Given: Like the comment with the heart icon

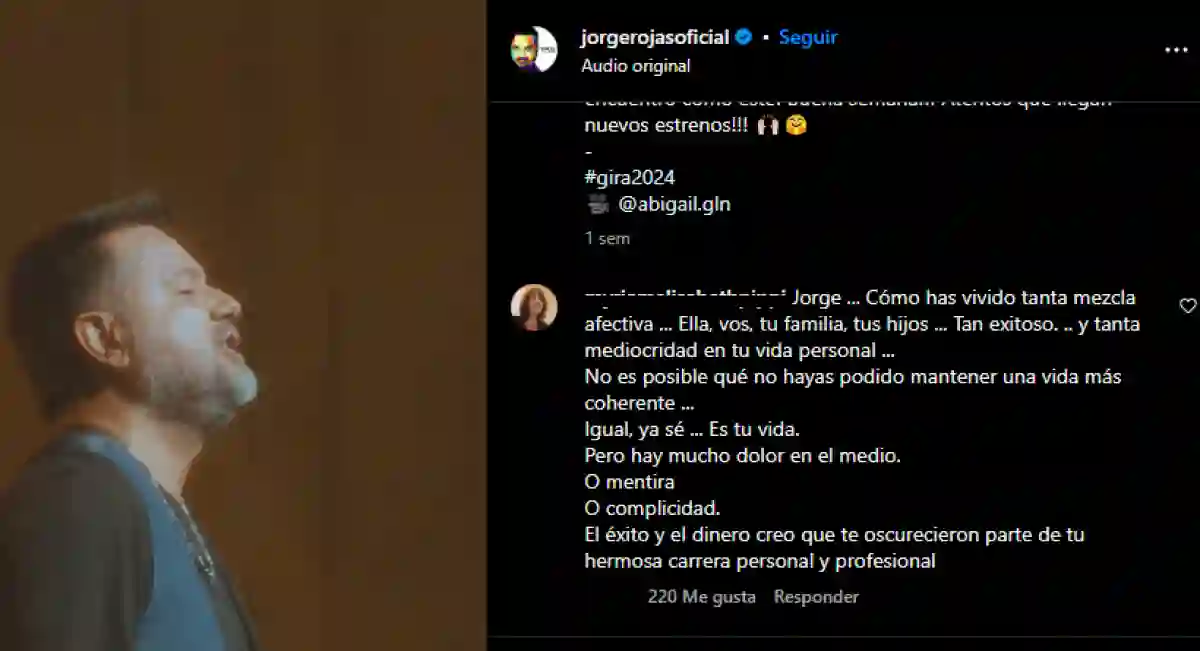Looking at the screenshot, I should 1188,306.
